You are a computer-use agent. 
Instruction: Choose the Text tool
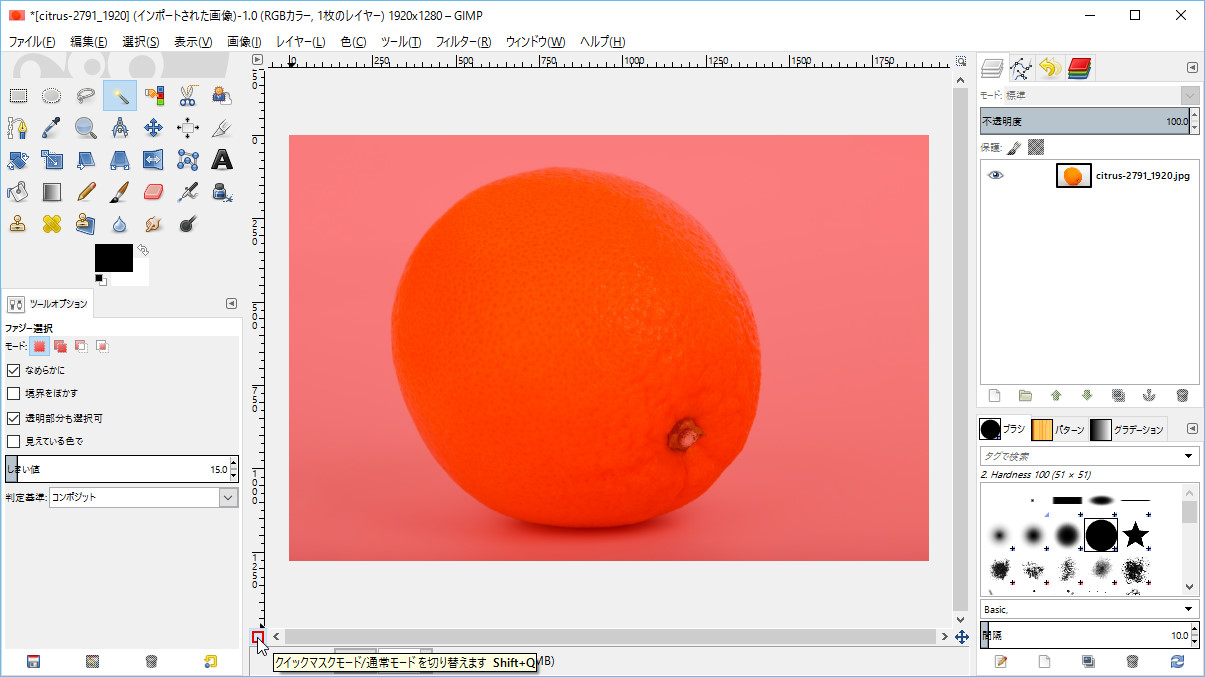222,160
